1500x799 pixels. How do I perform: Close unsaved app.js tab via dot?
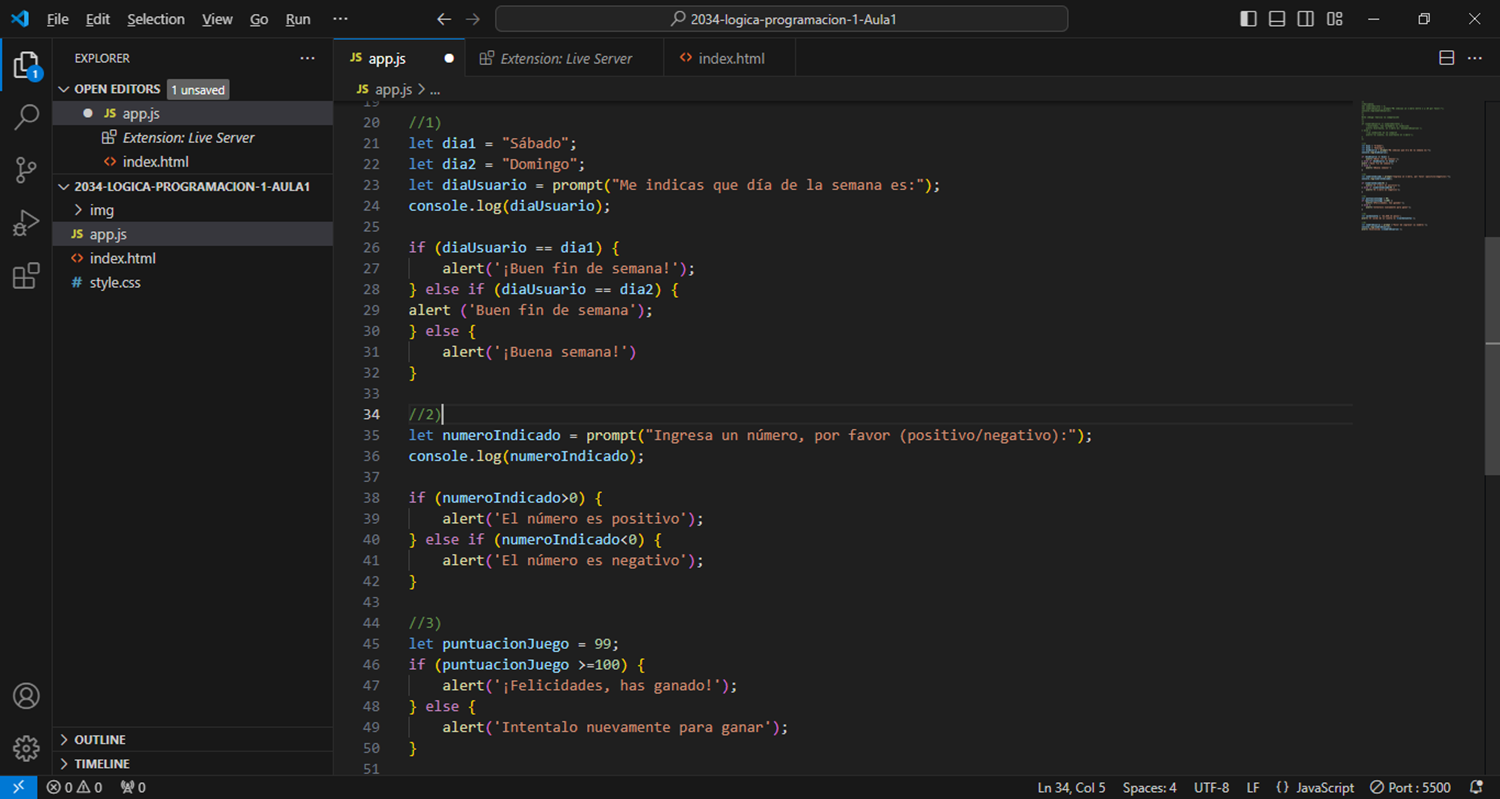[x=449, y=58]
